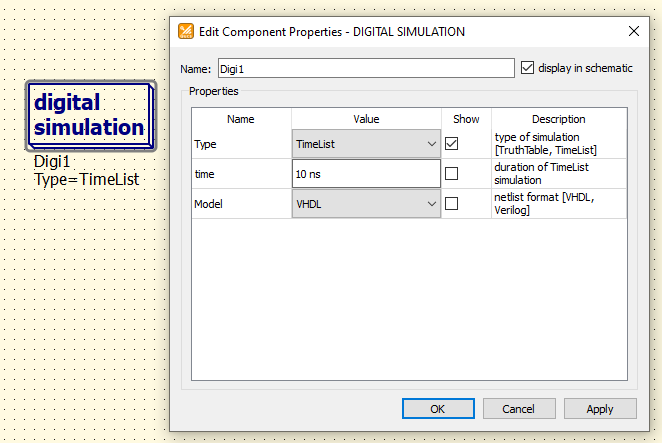Select the Digi1 label under the component
This screenshot has width=662, height=443.
[x=52, y=162]
